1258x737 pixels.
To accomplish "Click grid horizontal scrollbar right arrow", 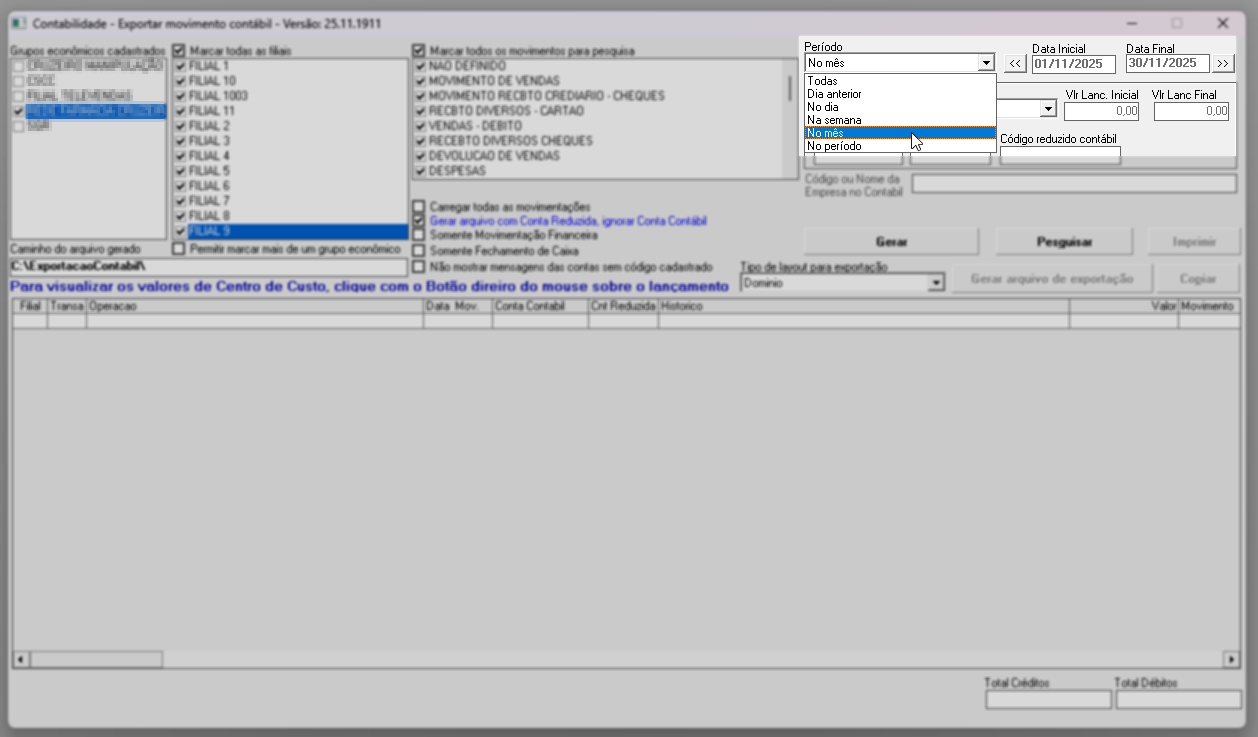I will coord(1231,660).
